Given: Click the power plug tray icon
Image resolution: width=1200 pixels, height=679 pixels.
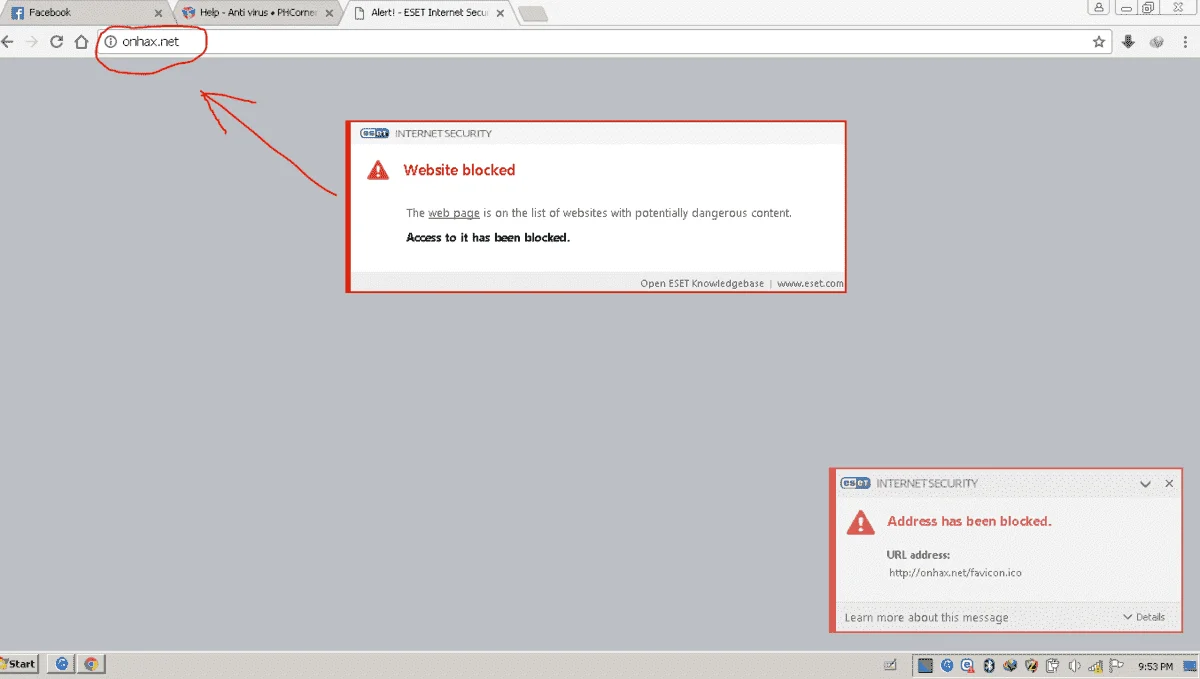Looking at the screenshot, I should (1052, 665).
